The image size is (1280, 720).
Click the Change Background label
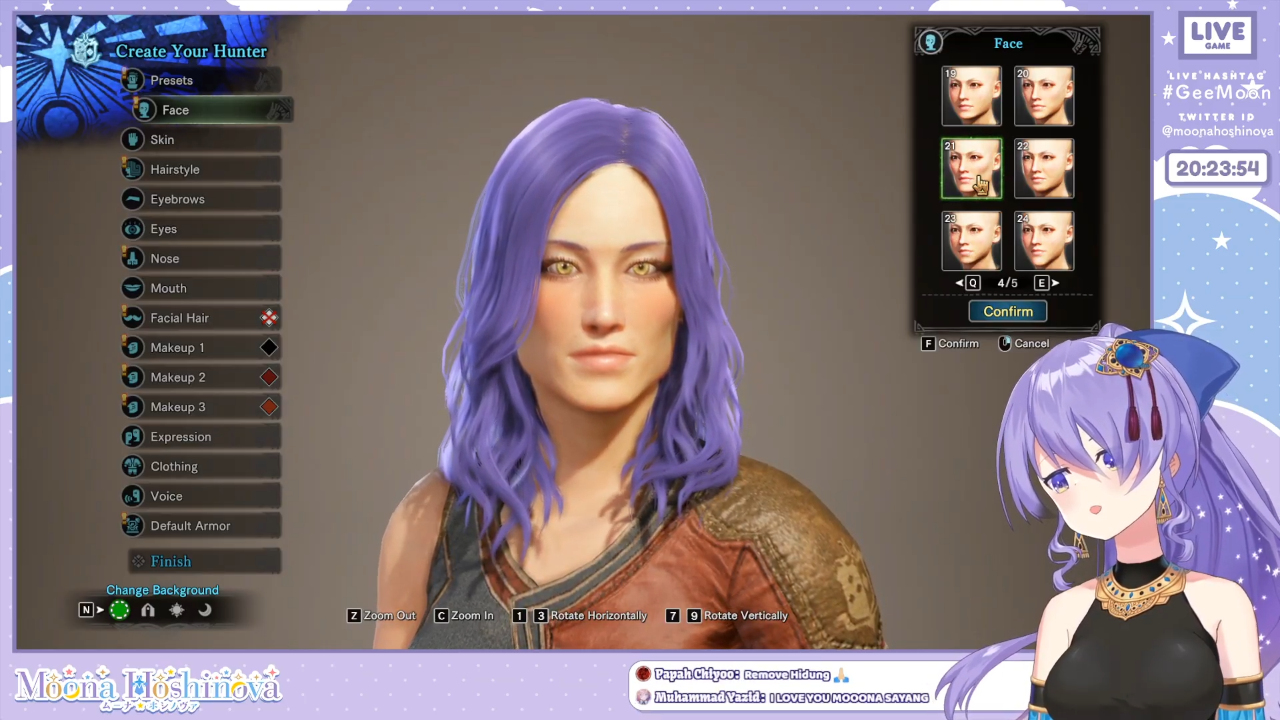(x=162, y=591)
